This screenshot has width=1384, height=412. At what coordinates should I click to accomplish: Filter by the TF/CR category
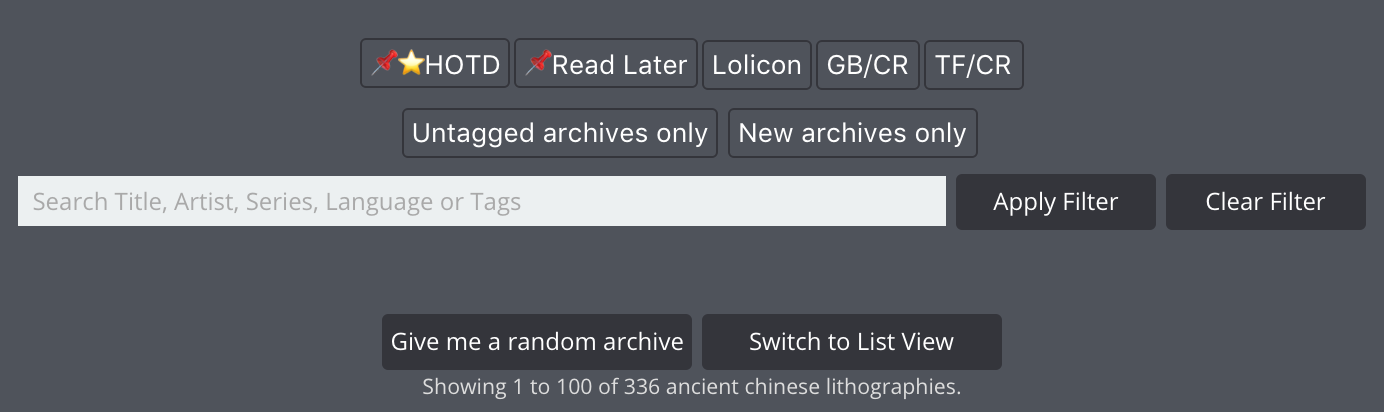pyautogui.click(x=974, y=64)
